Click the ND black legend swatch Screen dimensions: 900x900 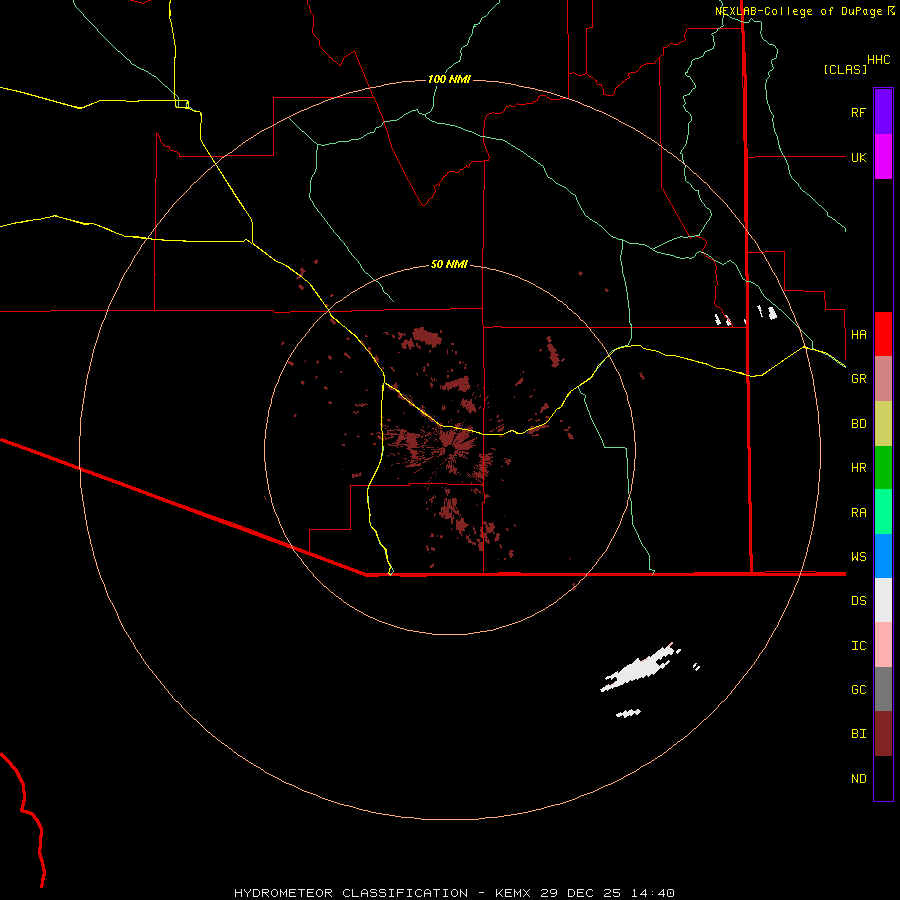point(883,778)
